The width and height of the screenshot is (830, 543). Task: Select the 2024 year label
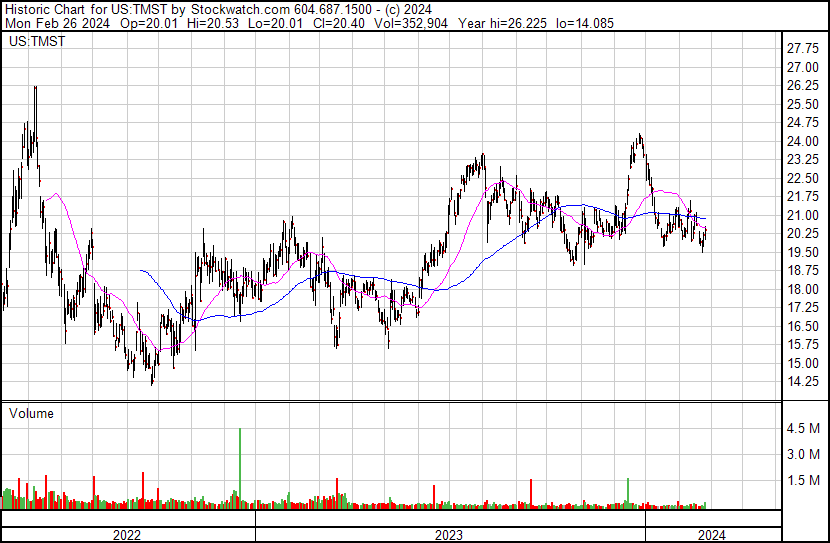(x=711, y=535)
